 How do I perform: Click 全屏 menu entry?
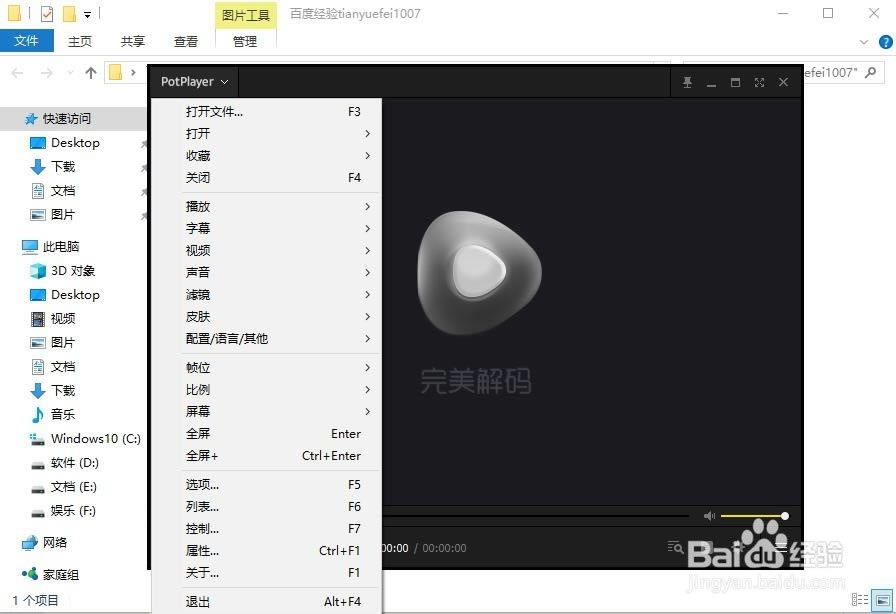pyautogui.click(x=198, y=434)
